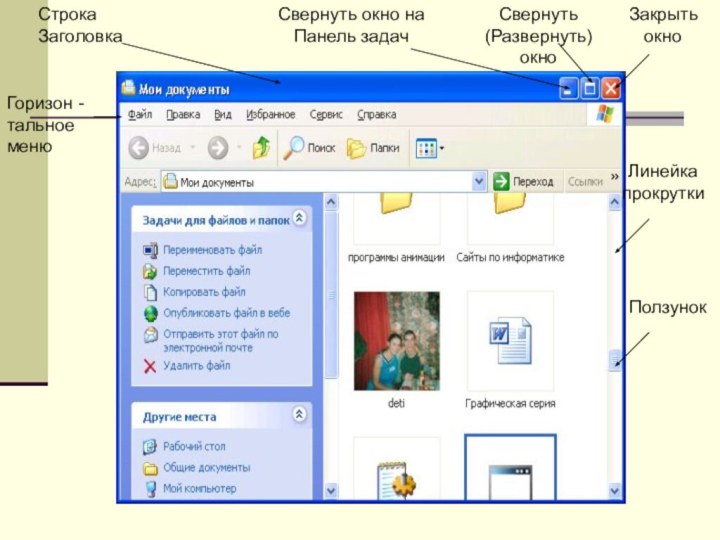The image size is (720, 540).
Task: Open the Word document Графическая серия
Action: (x=510, y=341)
